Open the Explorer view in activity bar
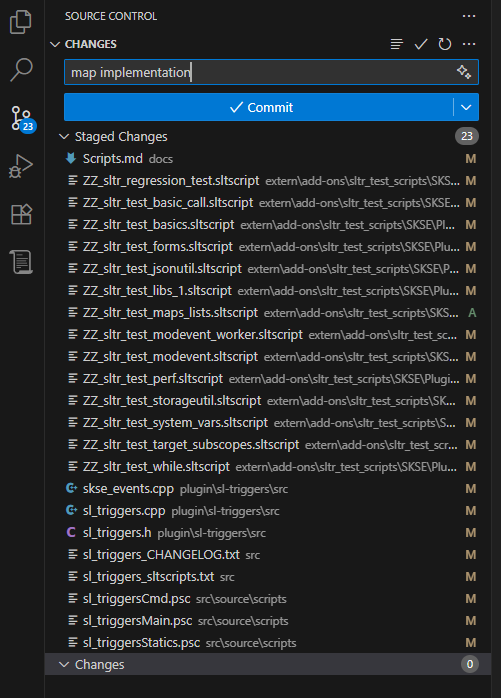This screenshot has height=698, width=501. click(20, 22)
